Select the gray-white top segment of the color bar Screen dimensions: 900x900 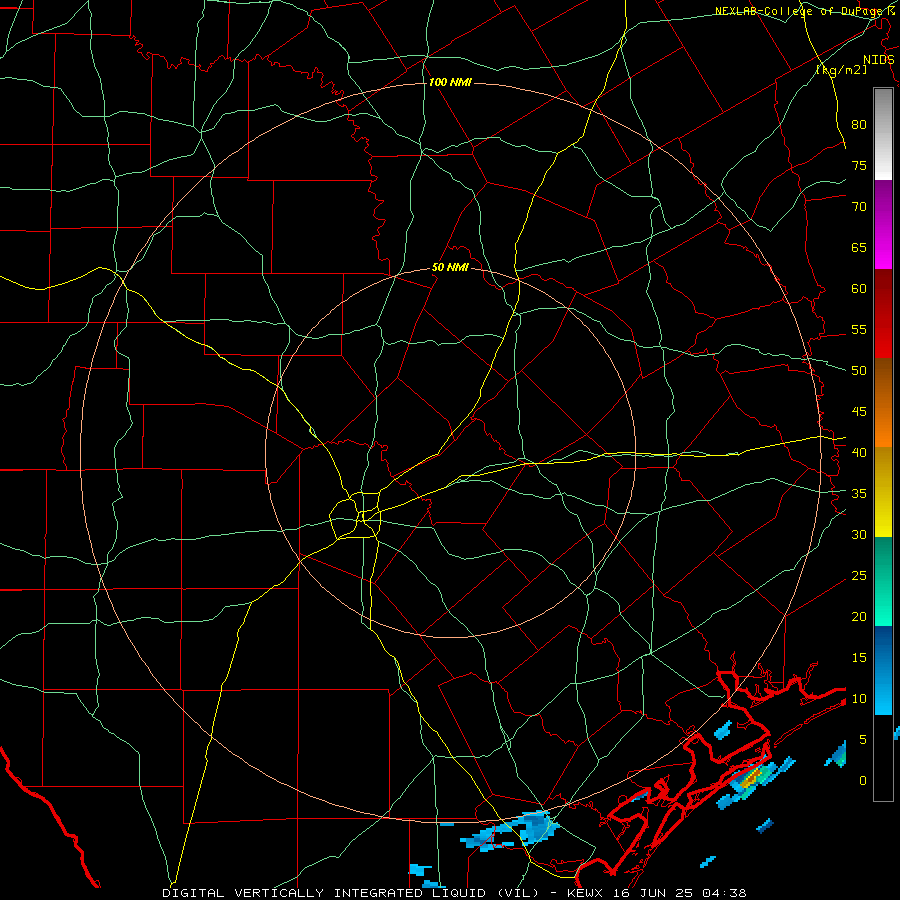(883, 134)
